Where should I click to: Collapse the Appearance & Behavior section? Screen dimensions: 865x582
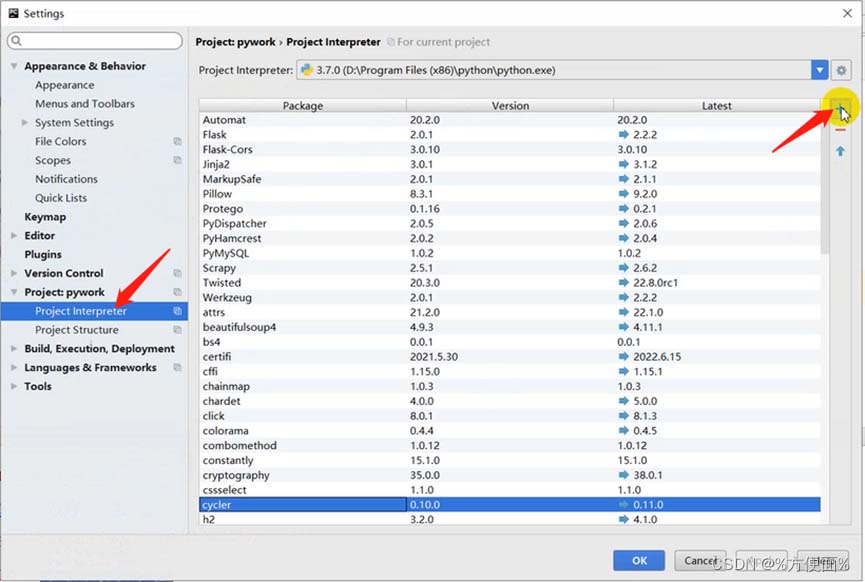point(14,66)
